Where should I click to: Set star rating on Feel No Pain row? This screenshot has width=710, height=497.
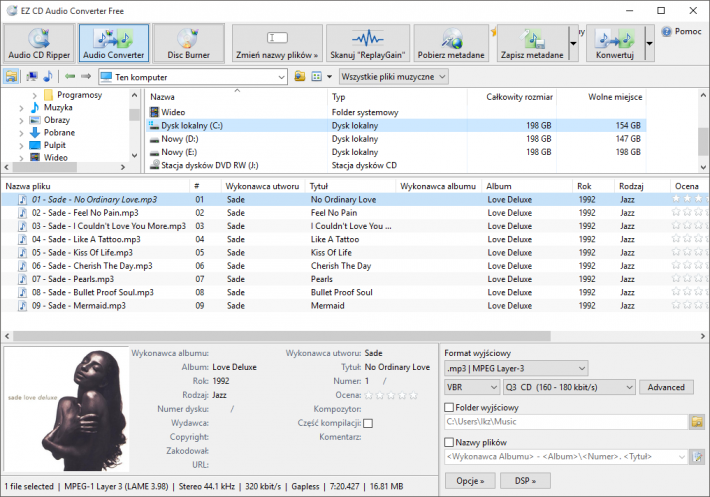click(x=688, y=212)
